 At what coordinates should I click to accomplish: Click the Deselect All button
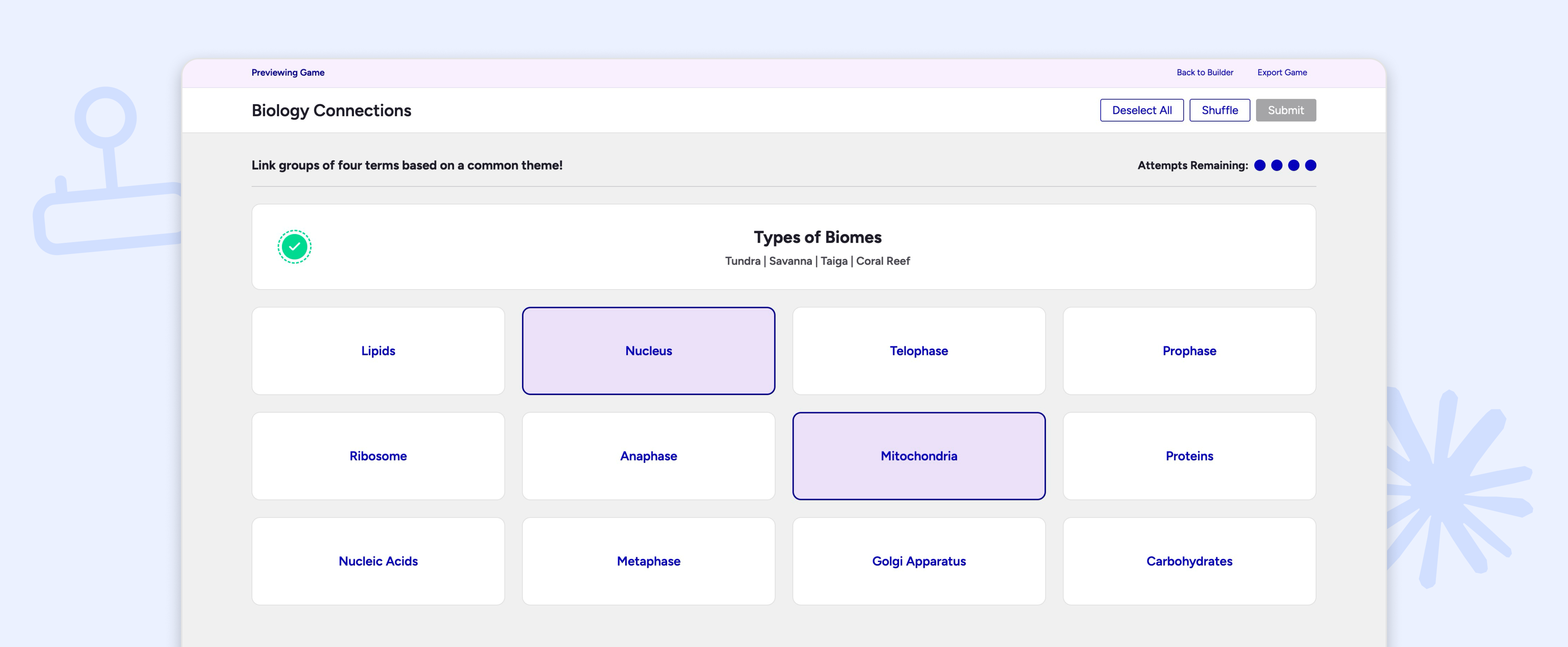point(1141,110)
